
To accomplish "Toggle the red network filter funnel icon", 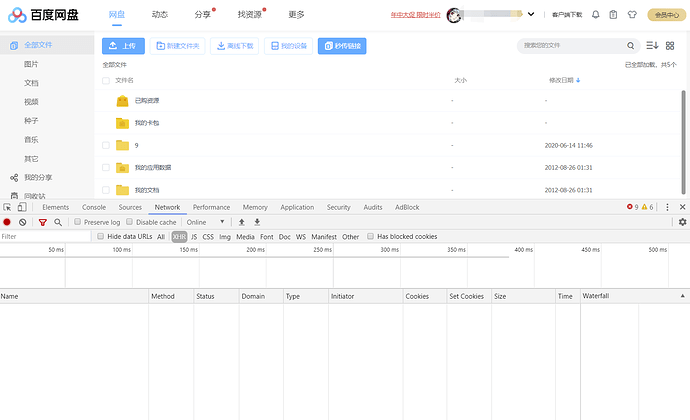I will [x=43, y=222].
